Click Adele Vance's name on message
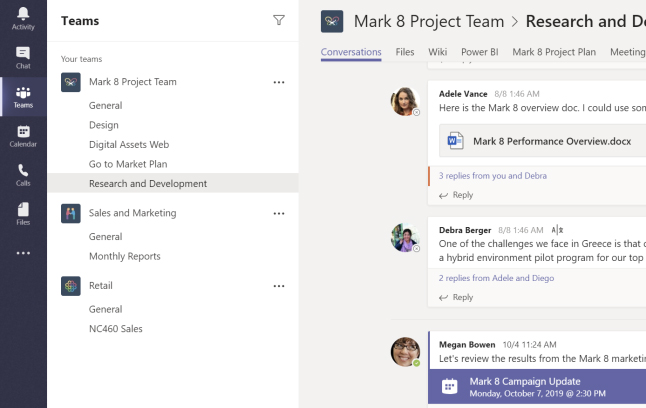646x408 pixels. click(463, 94)
